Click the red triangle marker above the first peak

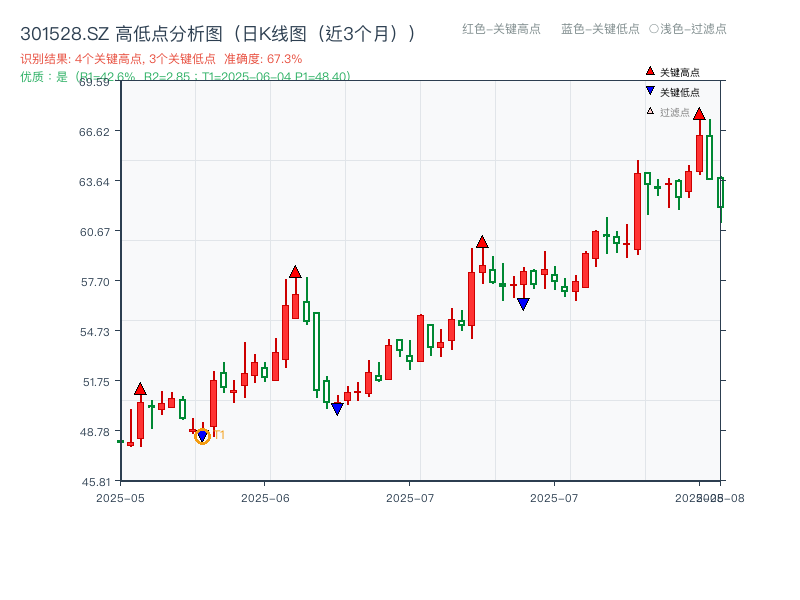[140, 387]
